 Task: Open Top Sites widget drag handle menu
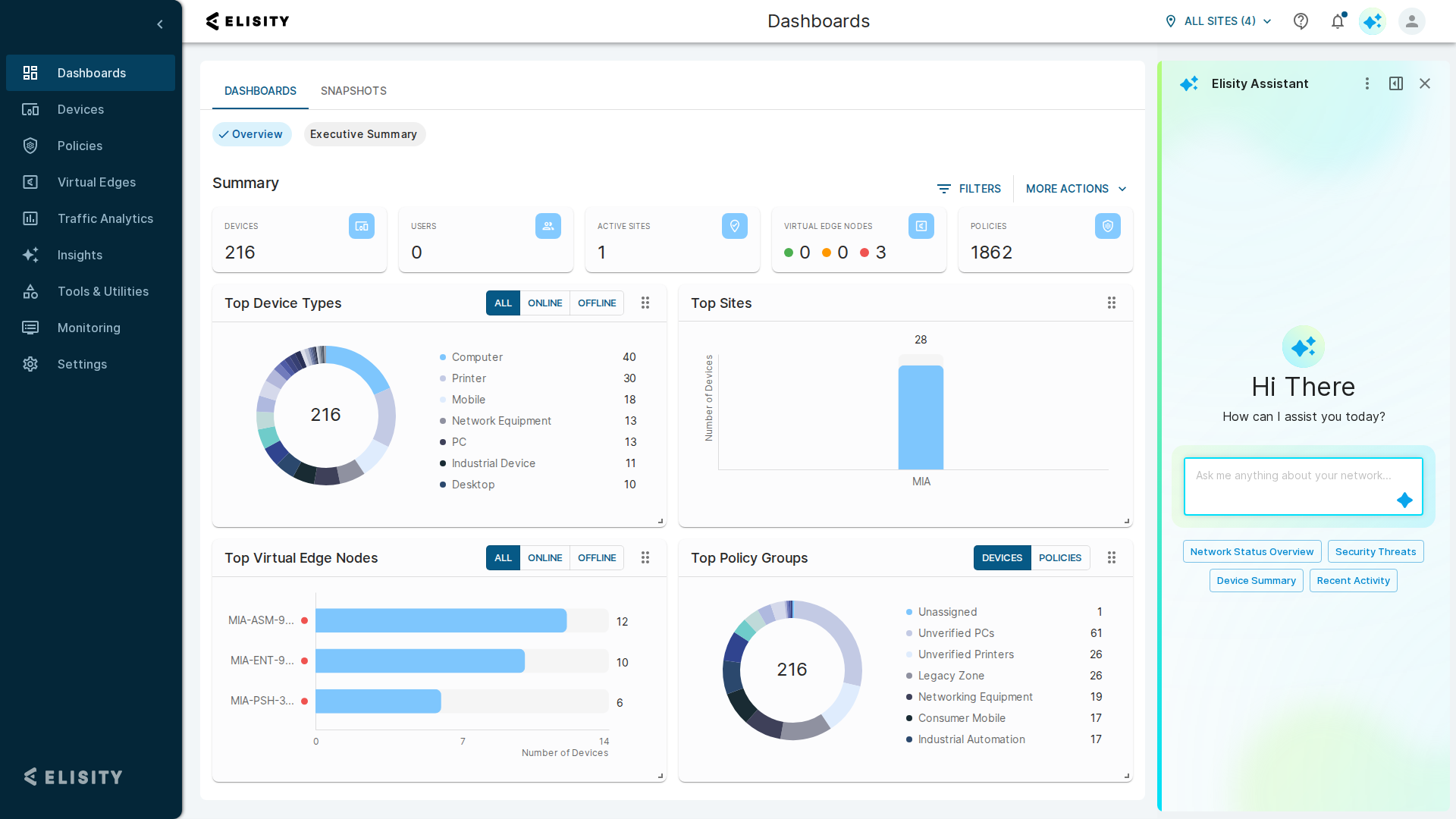[1112, 303]
